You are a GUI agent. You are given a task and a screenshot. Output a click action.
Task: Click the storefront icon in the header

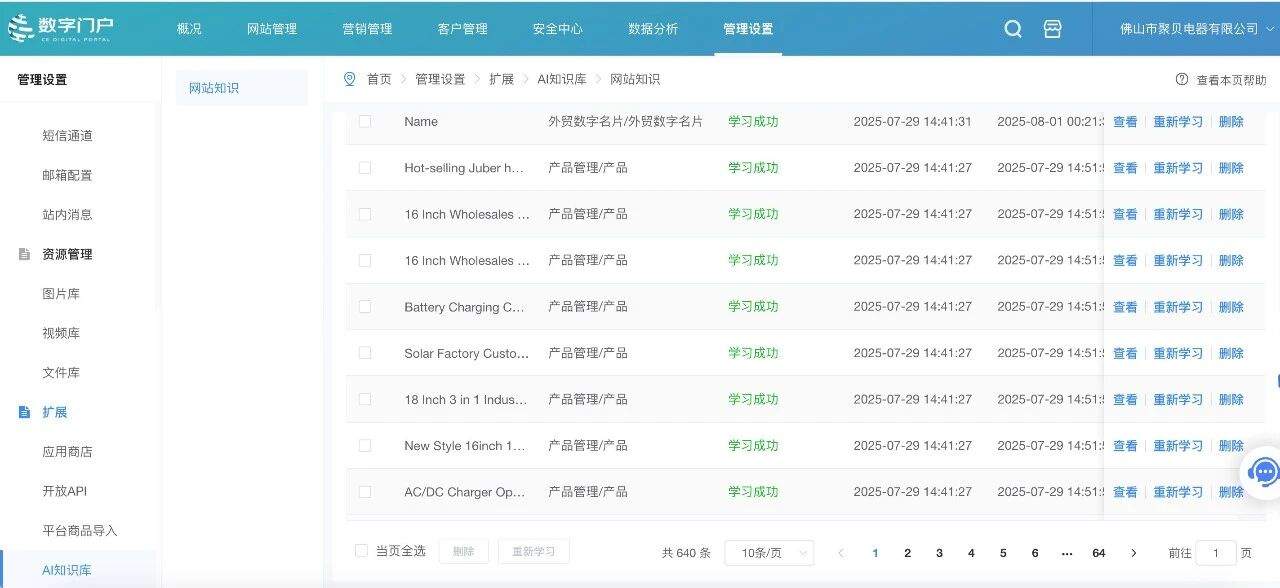click(x=1052, y=29)
